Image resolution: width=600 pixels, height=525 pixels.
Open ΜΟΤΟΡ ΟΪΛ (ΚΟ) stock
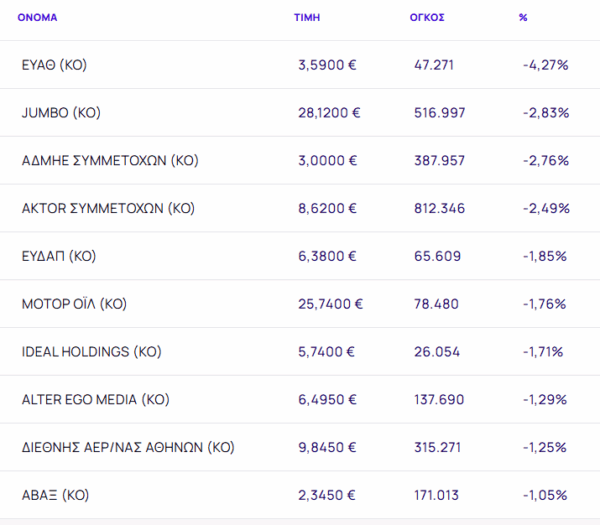[74, 304]
